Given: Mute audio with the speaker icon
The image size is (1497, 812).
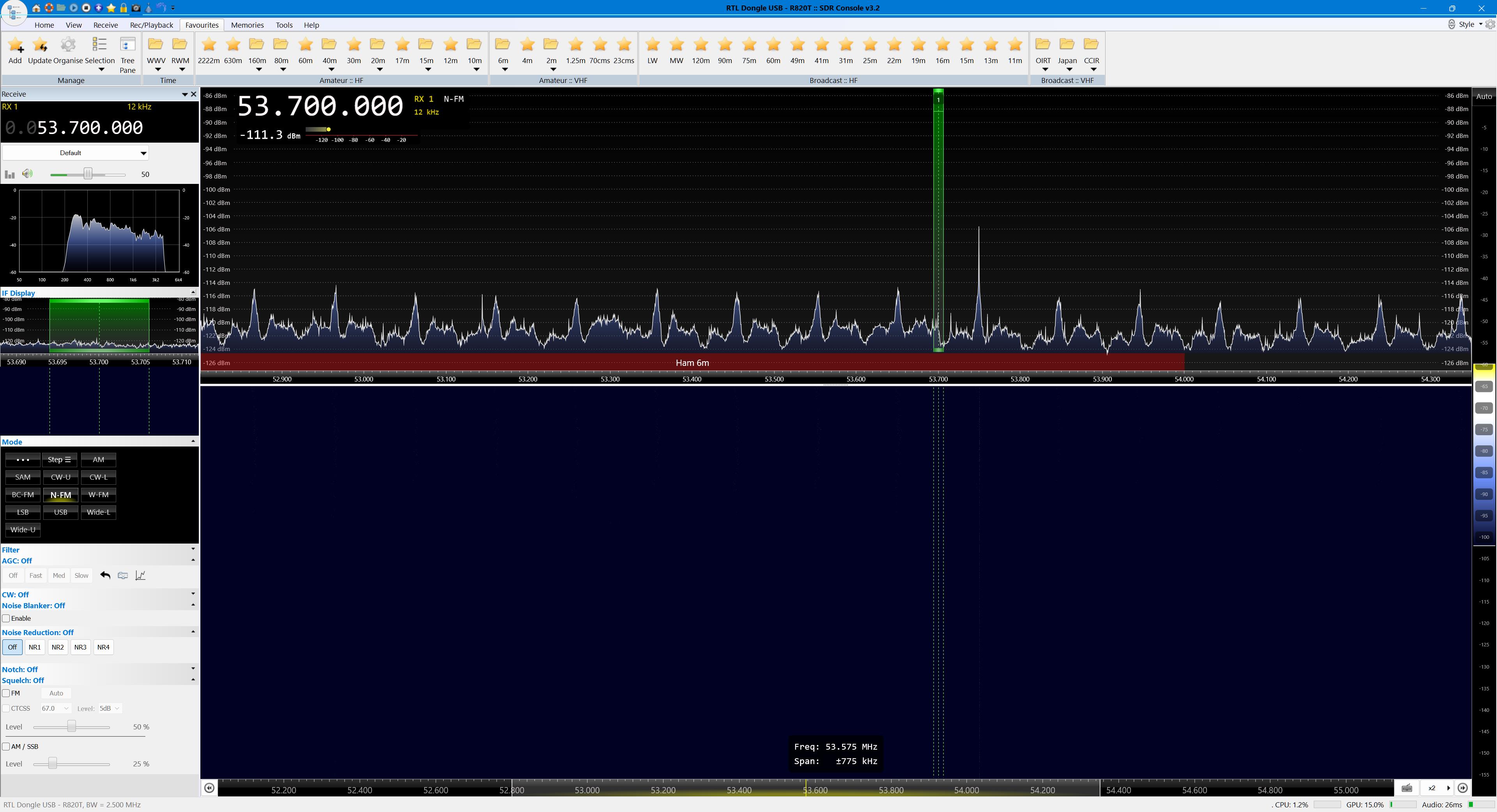Looking at the screenshot, I should [x=27, y=174].
